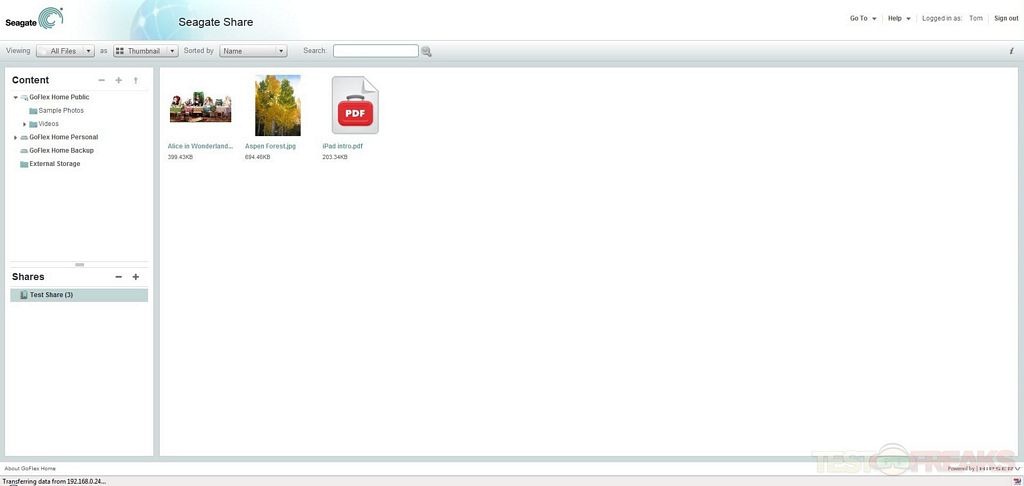Open the Help menu
The width and height of the screenshot is (1024, 486).
click(898, 18)
